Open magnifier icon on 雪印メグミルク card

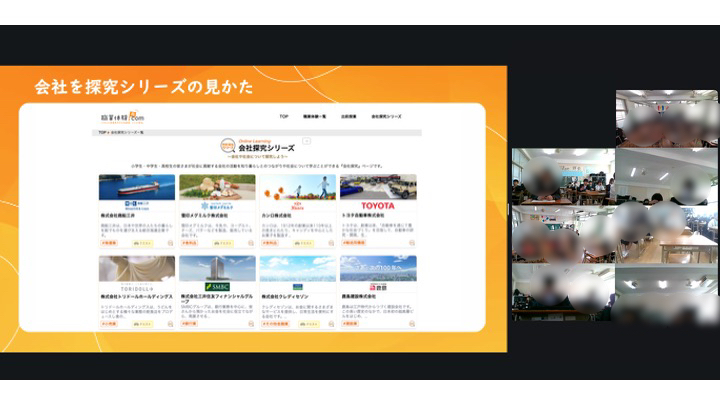click(252, 242)
